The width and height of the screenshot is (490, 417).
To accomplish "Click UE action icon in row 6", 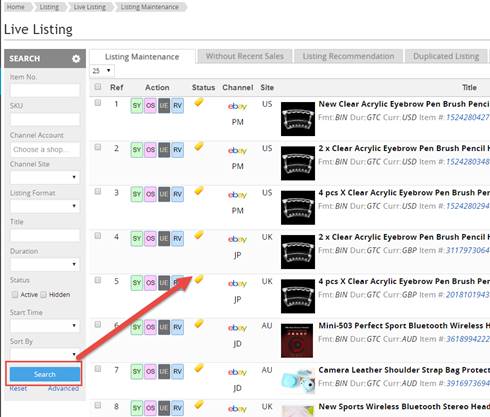I will click(164, 327).
